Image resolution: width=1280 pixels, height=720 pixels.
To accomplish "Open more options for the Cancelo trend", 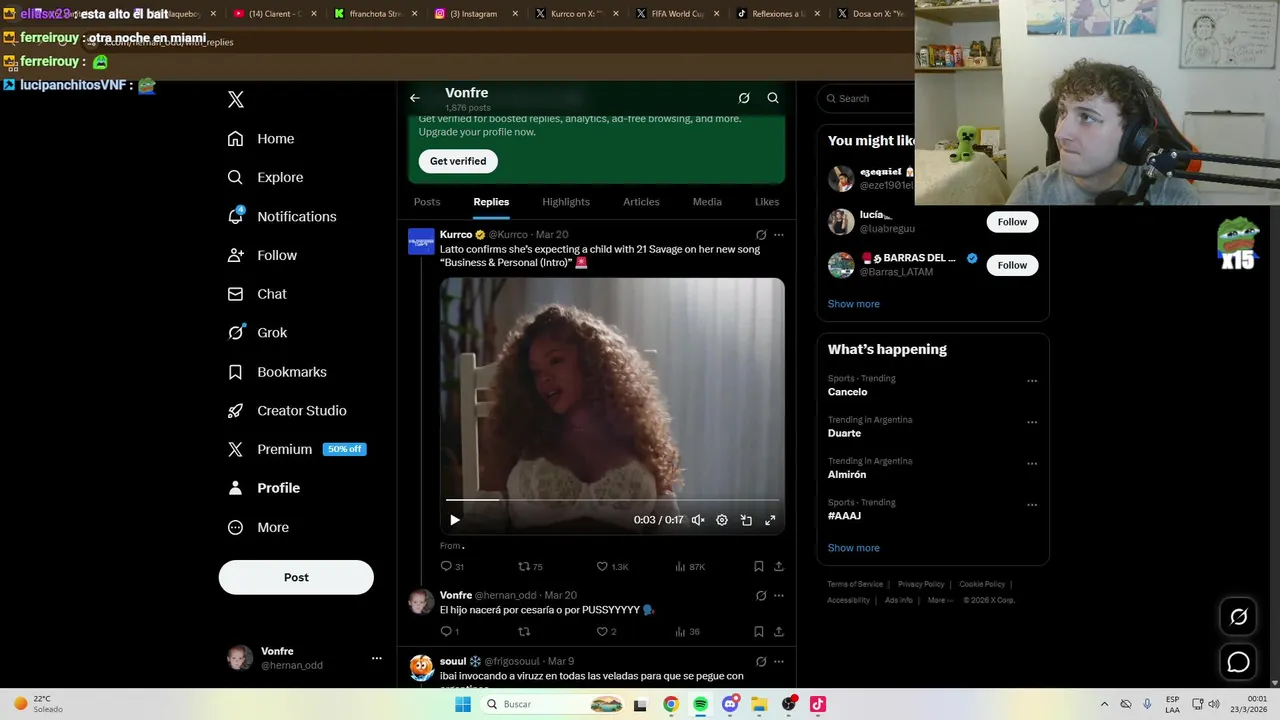I will 1032,381.
